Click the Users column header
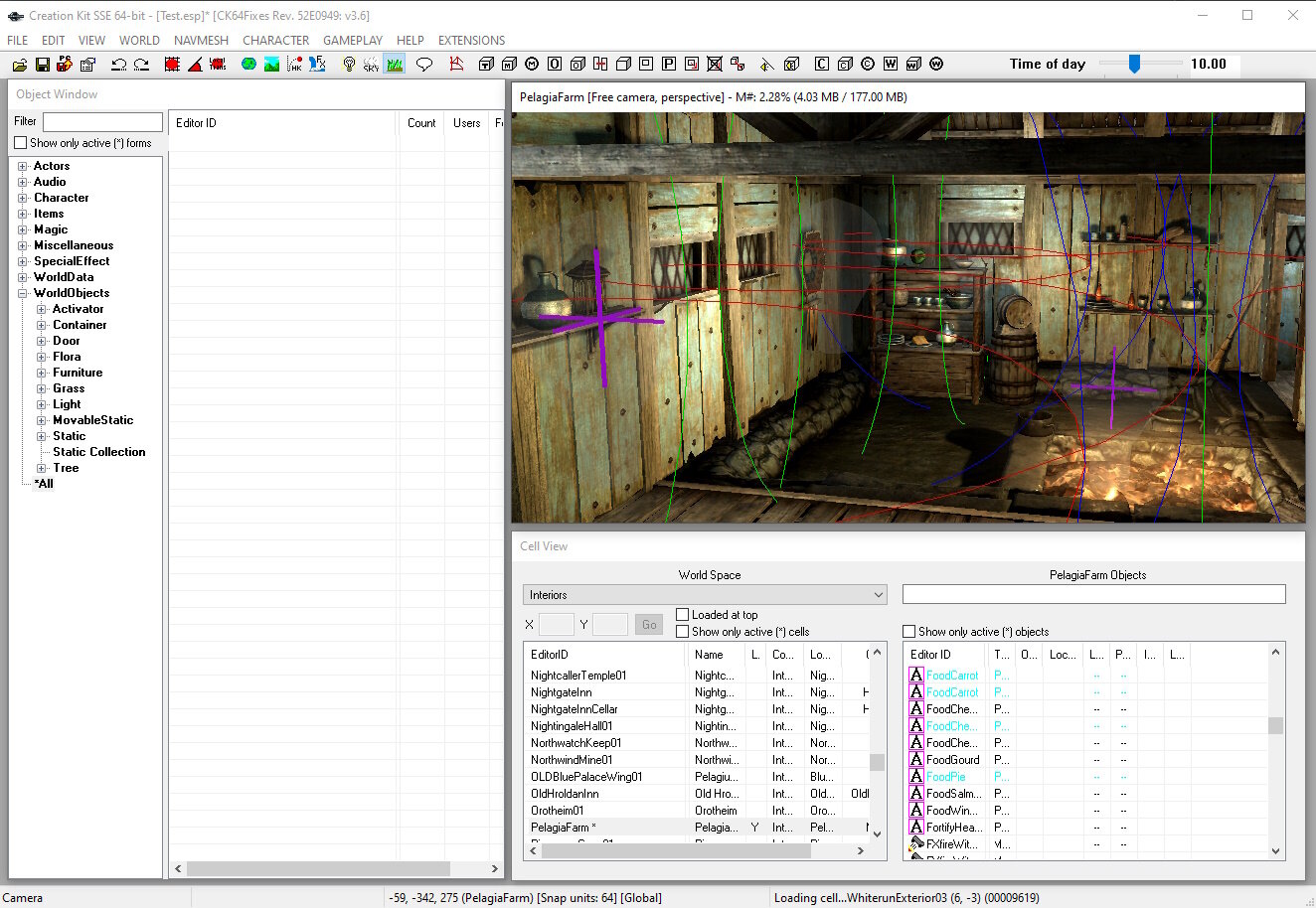 click(x=467, y=123)
